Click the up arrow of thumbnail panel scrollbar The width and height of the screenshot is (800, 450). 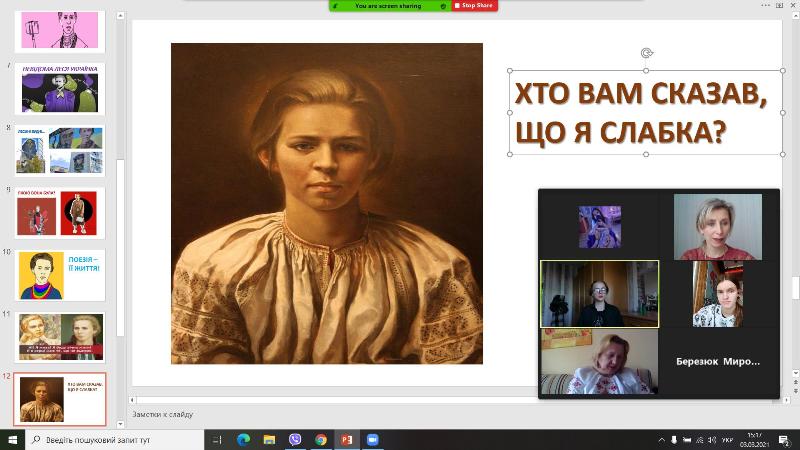pos(120,16)
